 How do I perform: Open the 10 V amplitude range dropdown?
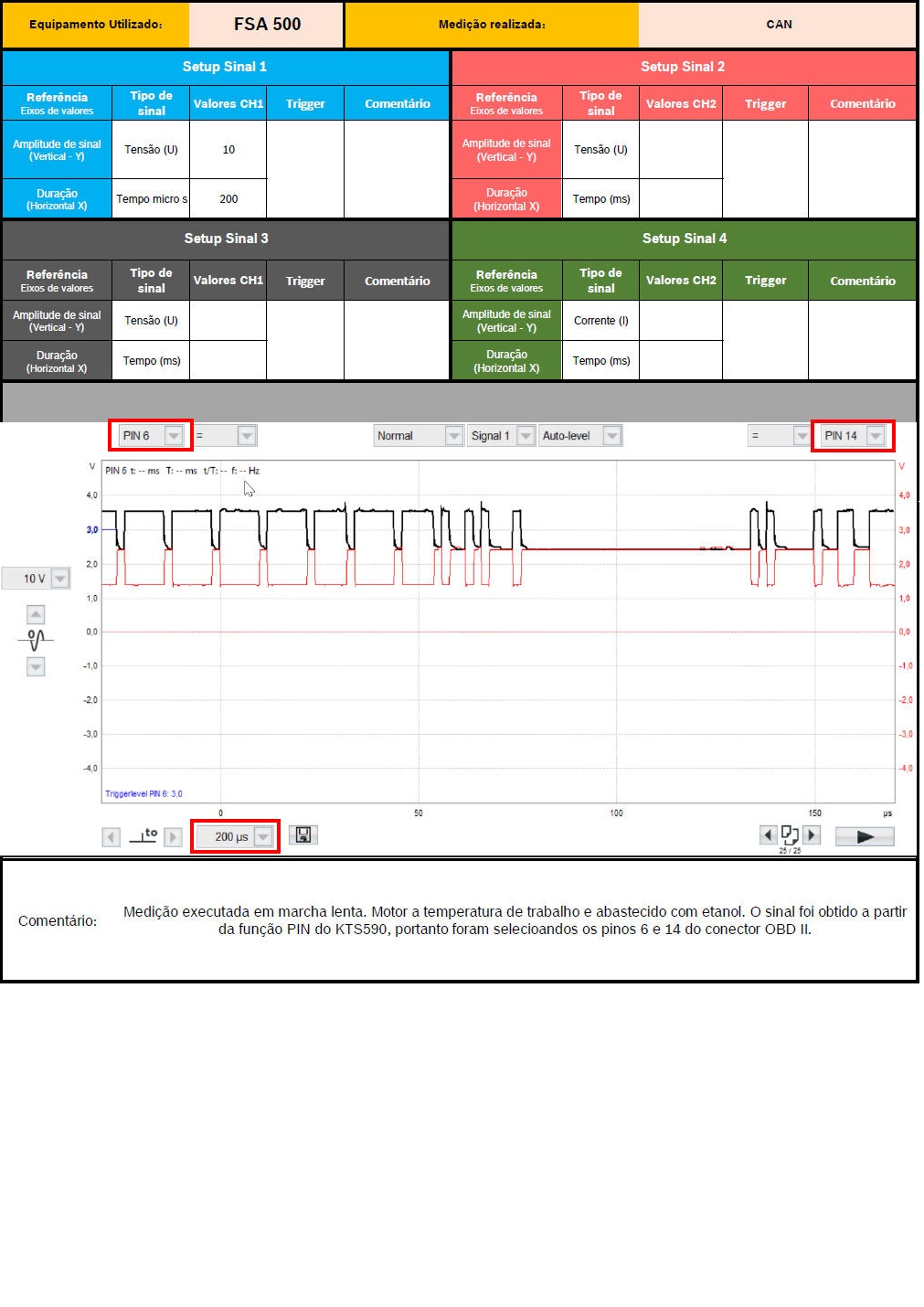[x=60, y=579]
